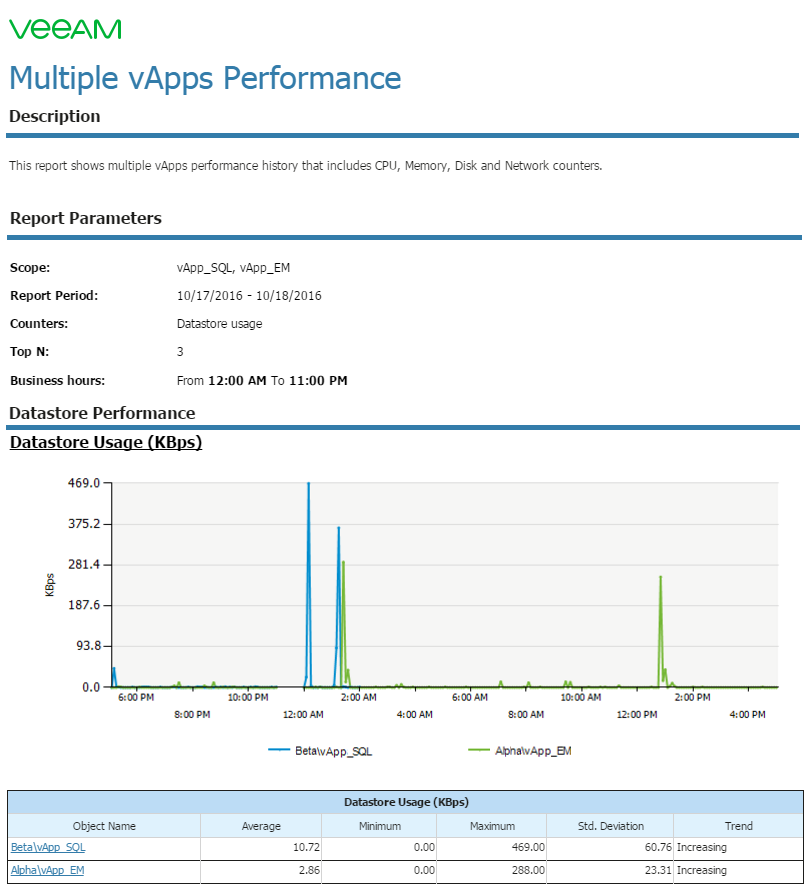Select the Beta\vApp_SQL legend label under the chart
This screenshot has height=886, width=807.
(333, 751)
